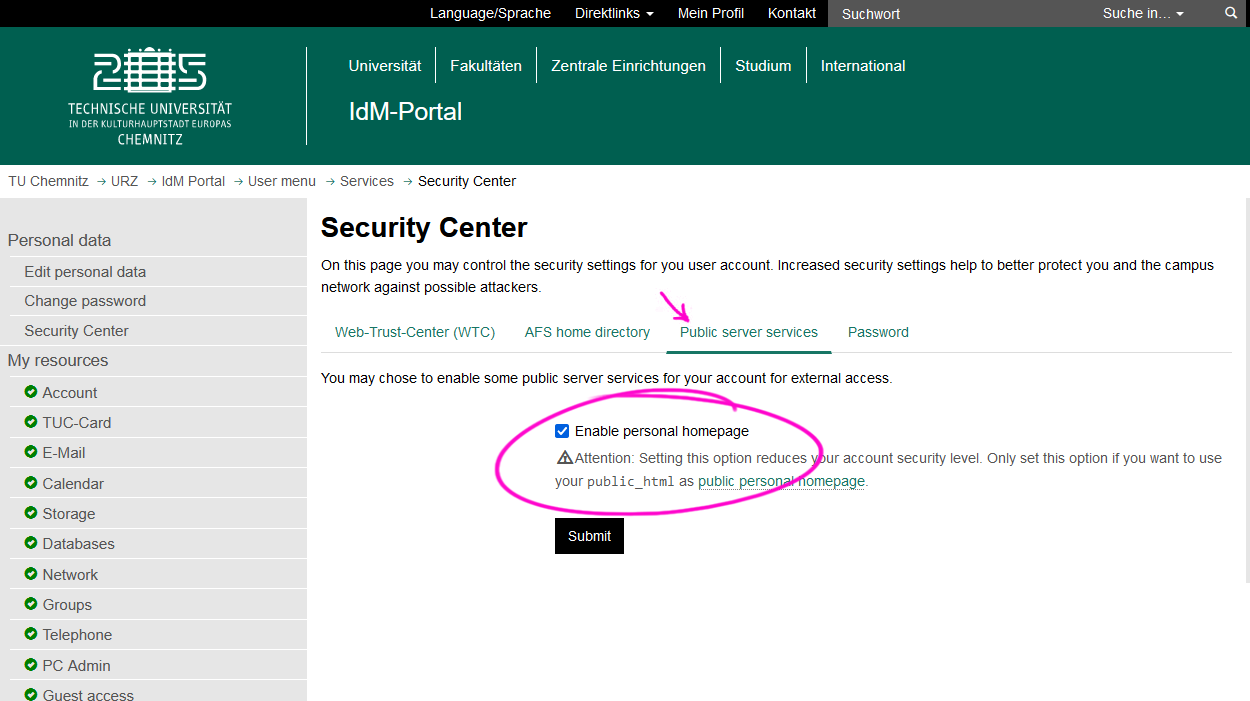Uncheck Enable personal homepage checkbox

coord(562,431)
